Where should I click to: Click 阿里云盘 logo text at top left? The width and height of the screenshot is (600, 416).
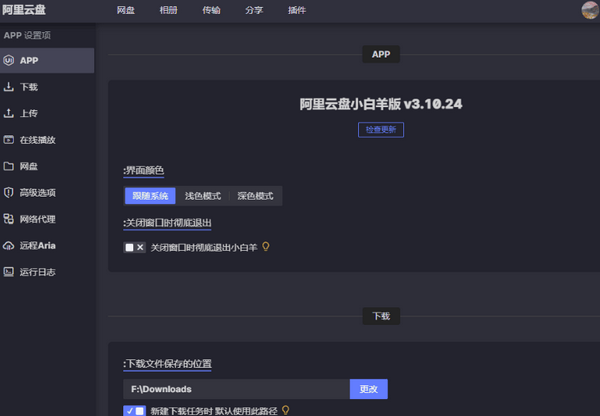tap(24, 10)
